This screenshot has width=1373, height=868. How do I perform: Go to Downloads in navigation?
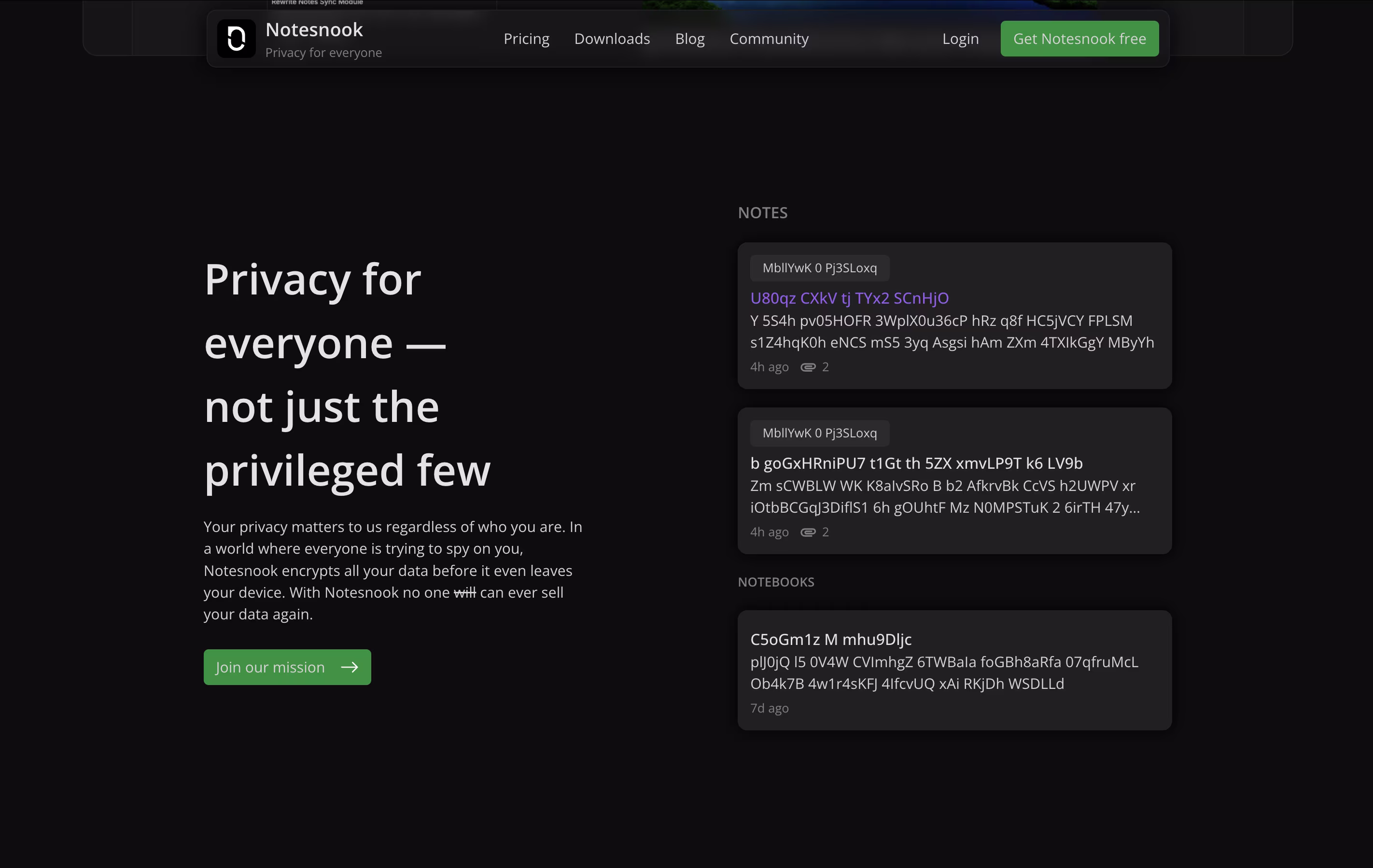[x=612, y=39]
